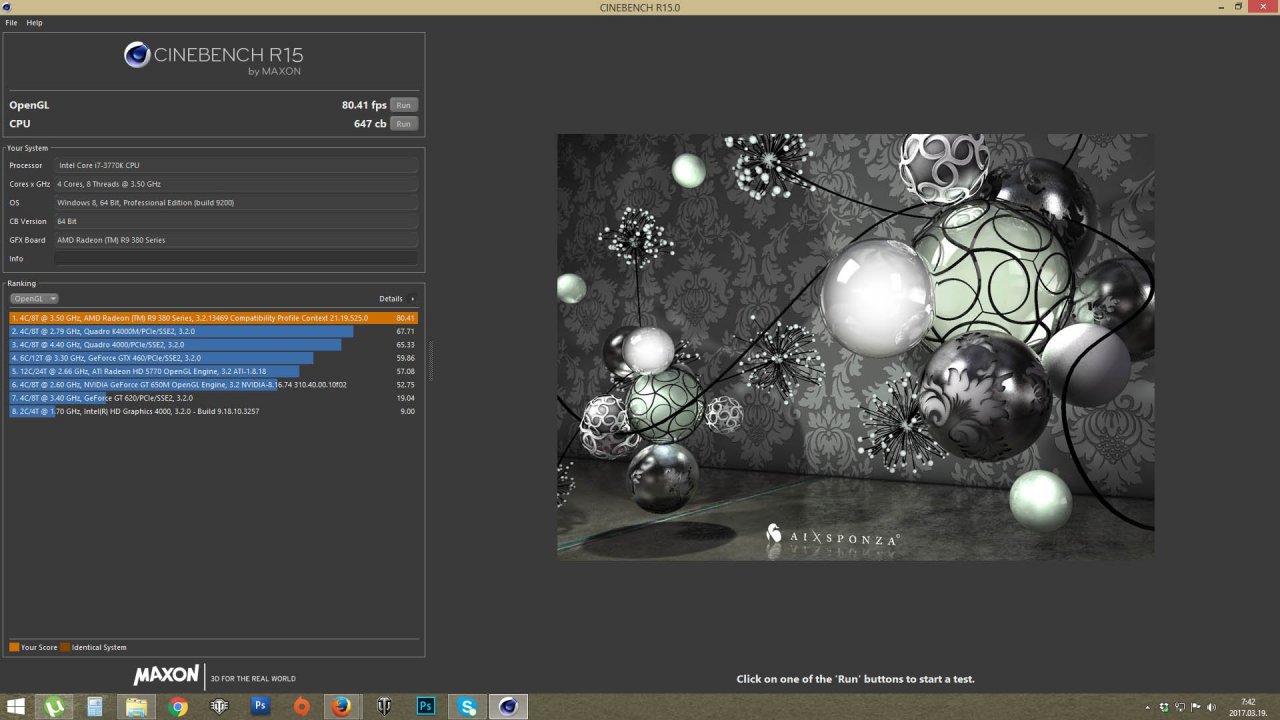Click the Origin taskbar icon
The image size is (1280, 720).
[301, 707]
